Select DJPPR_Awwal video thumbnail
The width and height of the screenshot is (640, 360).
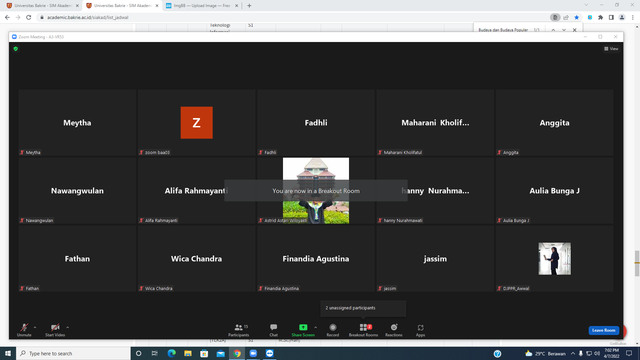click(x=554, y=259)
